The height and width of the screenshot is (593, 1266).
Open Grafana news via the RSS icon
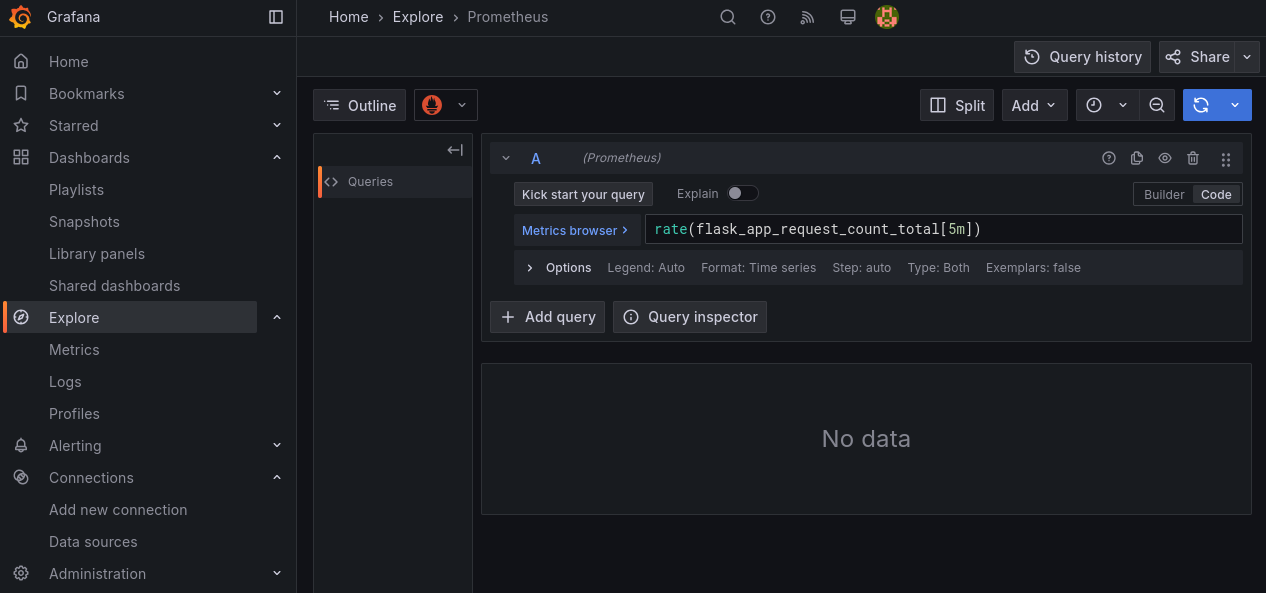(807, 17)
